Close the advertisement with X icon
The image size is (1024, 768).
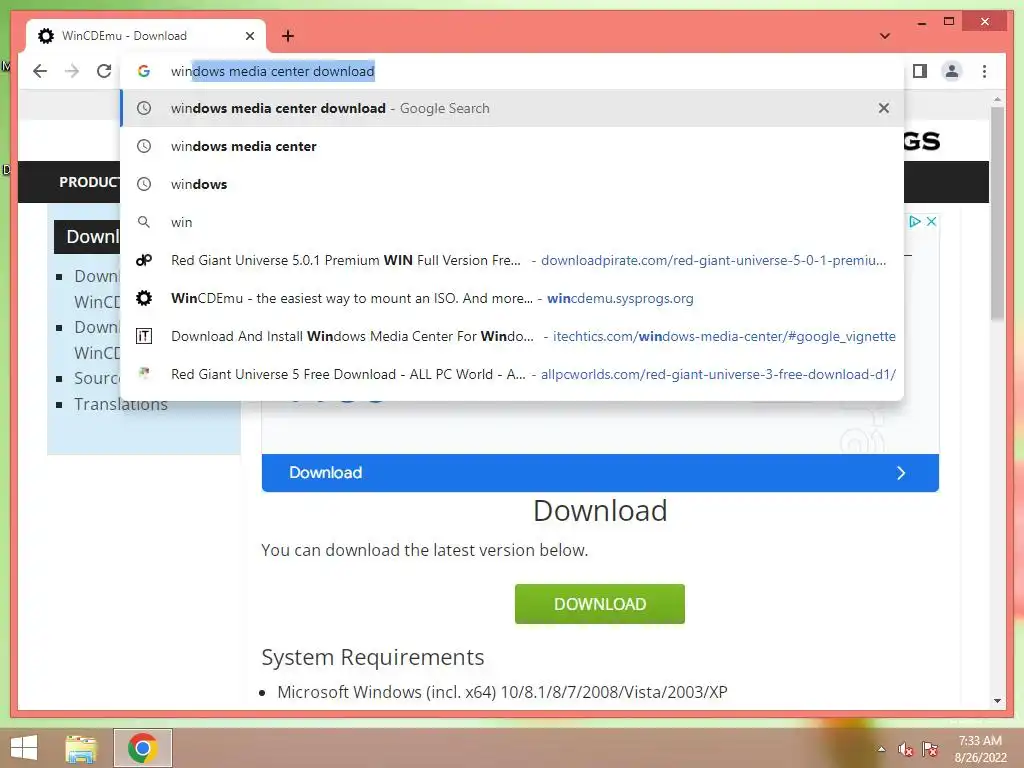click(x=932, y=221)
